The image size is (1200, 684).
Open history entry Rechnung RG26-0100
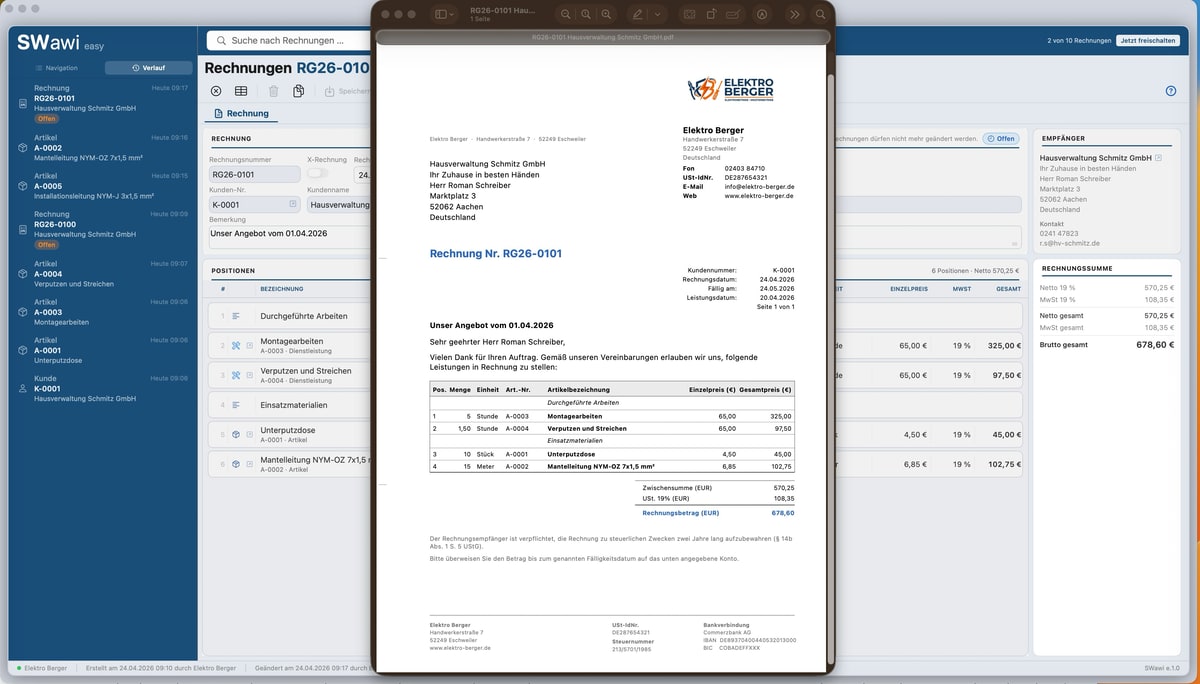[x=102, y=229]
